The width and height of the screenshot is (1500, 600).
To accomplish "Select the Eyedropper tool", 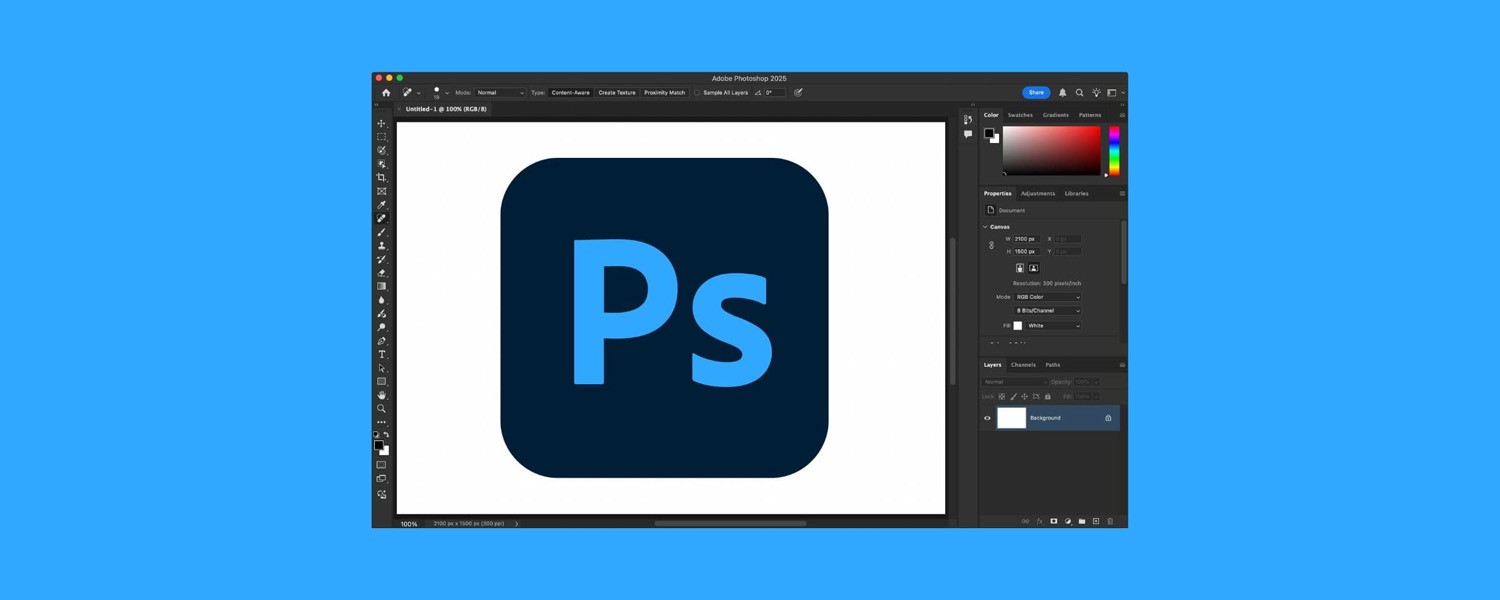I will click(x=381, y=205).
